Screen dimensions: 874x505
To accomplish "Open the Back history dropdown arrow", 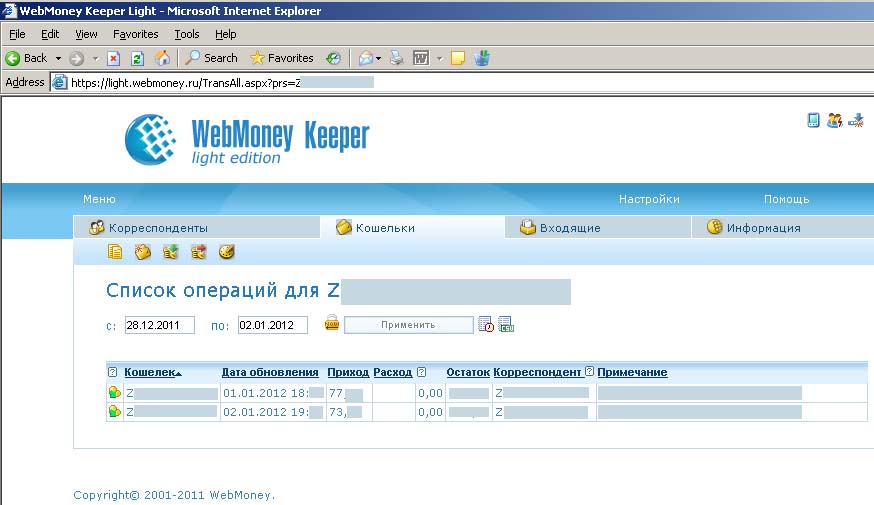I will click(58, 58).
